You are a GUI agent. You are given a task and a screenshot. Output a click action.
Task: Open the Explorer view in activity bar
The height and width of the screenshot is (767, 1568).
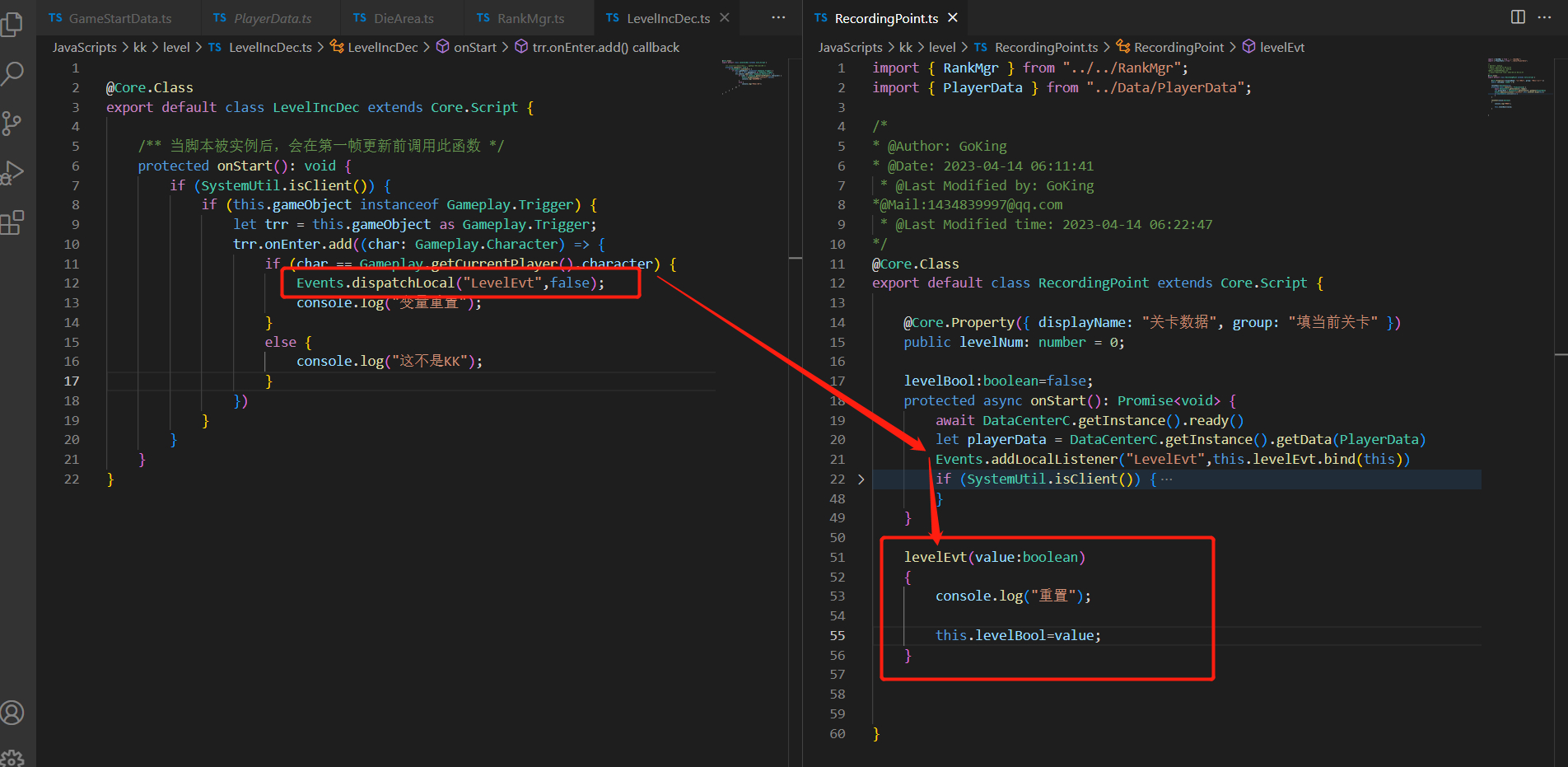point(12,24)
